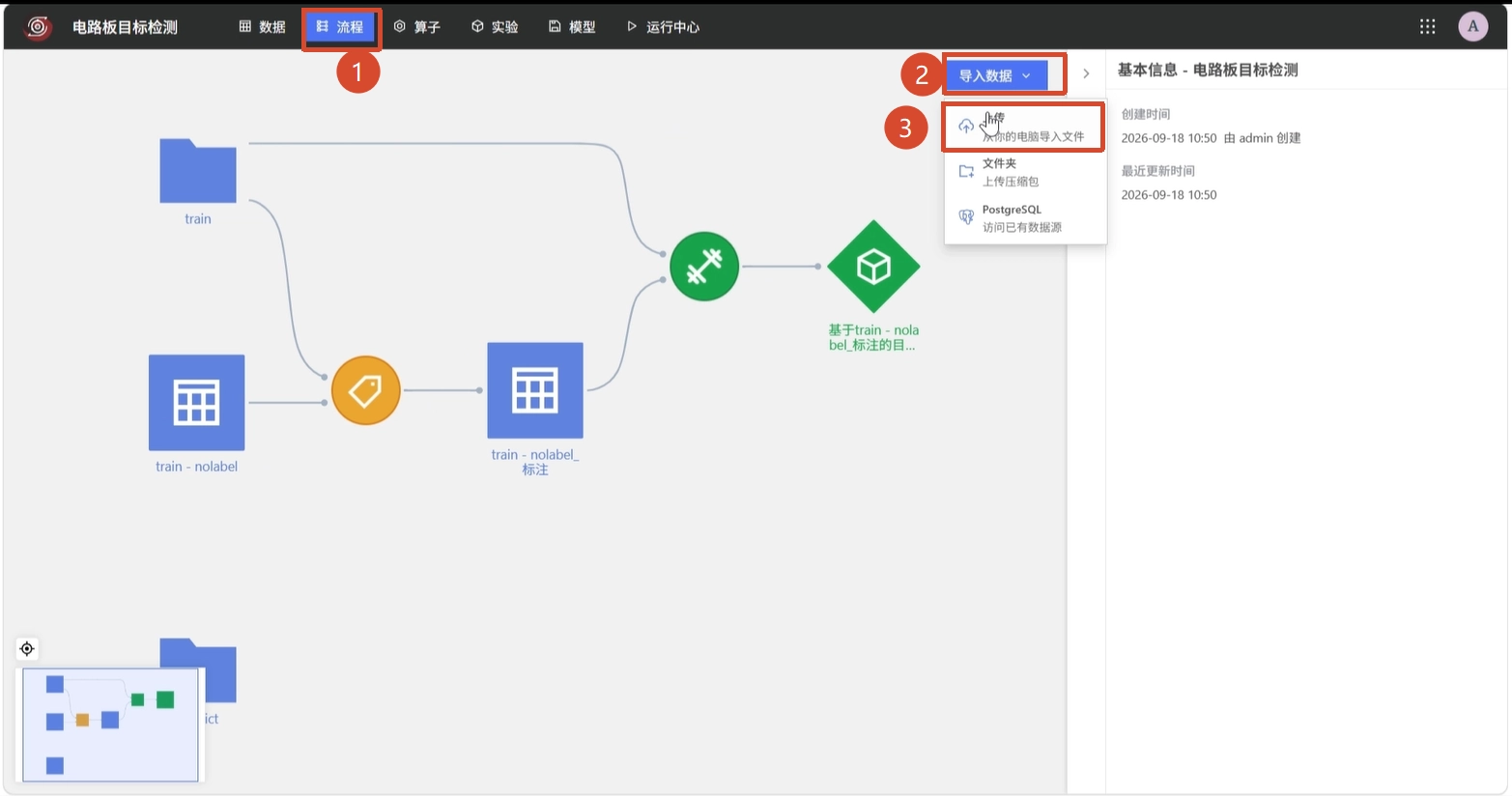The height and width of the screenshot is (796, 1512).
Task: Select the train - nolabel table node
Action: tap(196, 402)
